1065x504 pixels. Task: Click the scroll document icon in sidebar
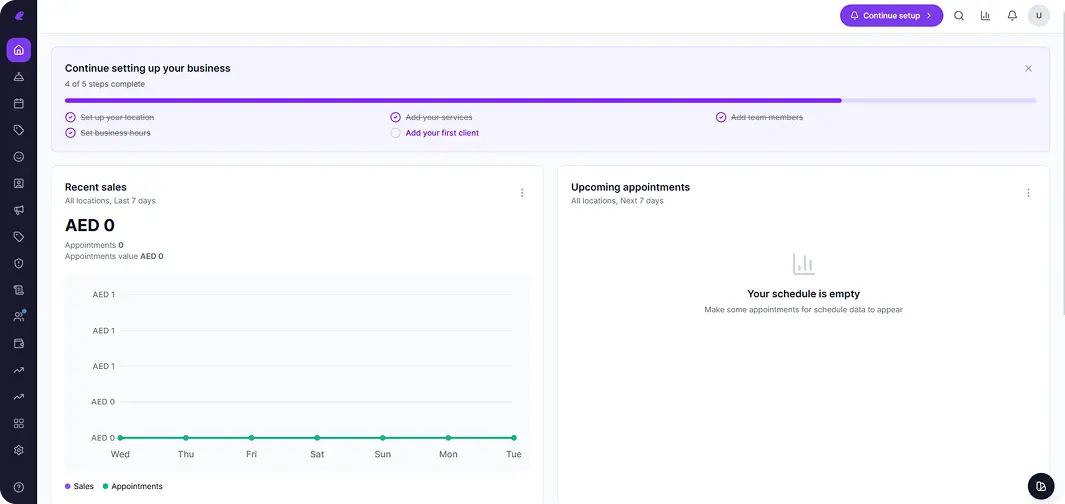click(18, 290)
